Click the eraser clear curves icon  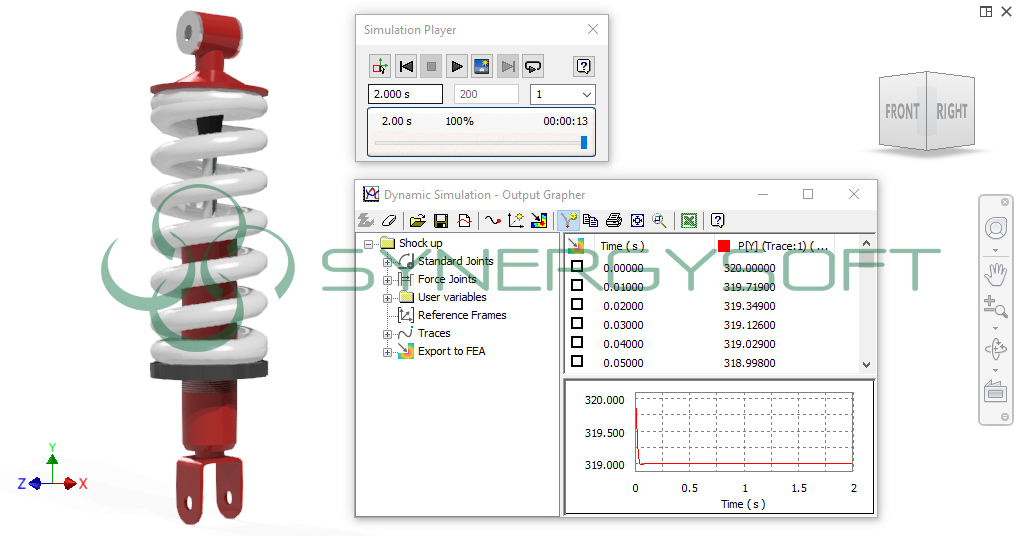389,220
